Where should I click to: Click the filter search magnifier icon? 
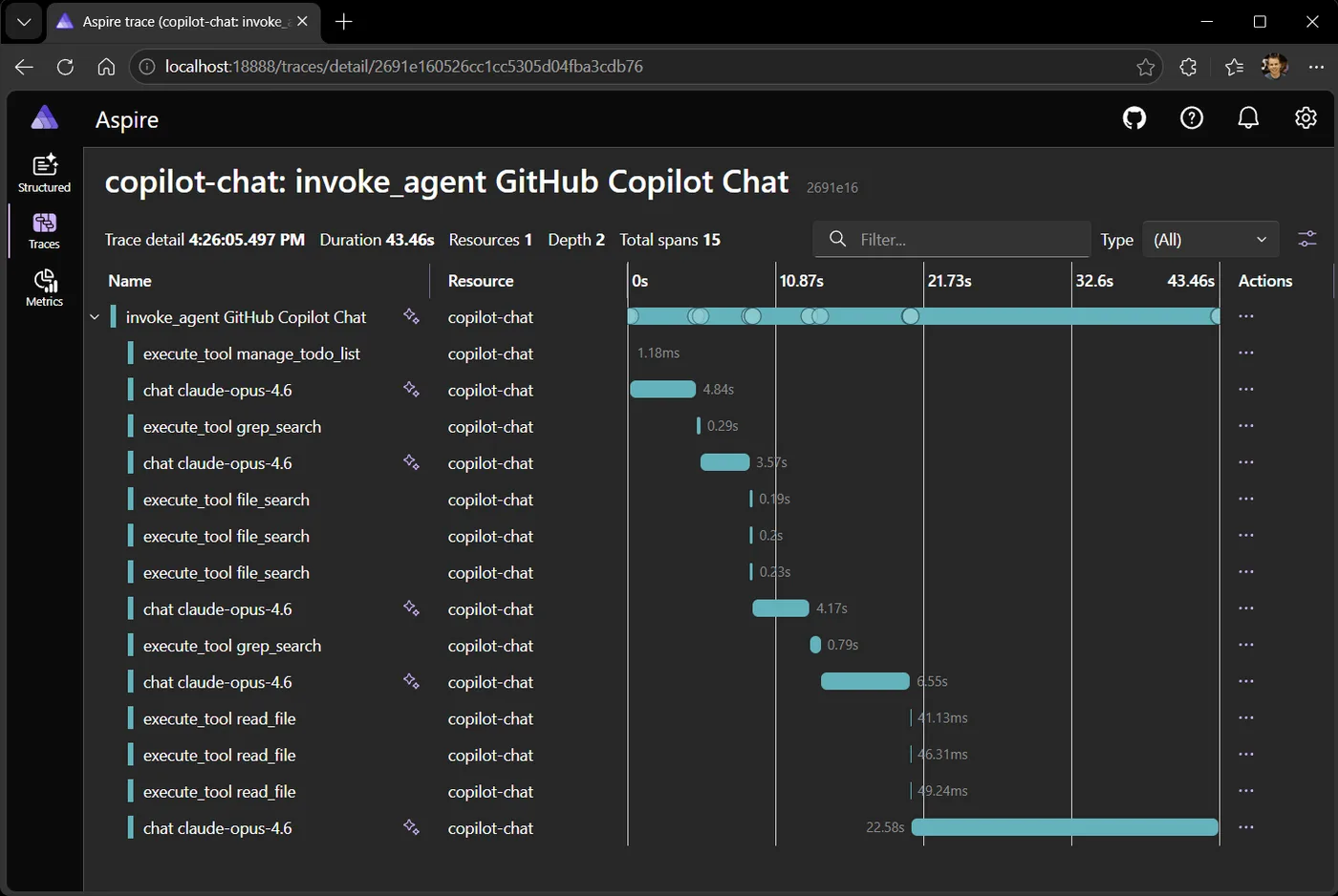tap(837, 239)
